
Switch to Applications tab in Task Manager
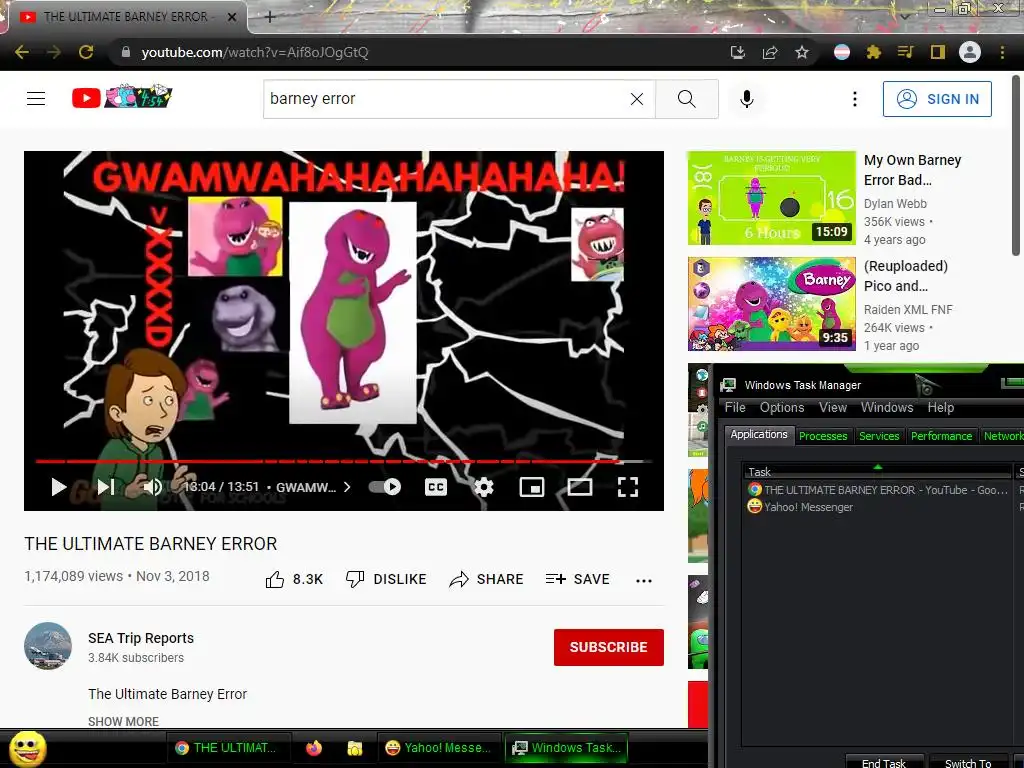click(x=759, y=434)
